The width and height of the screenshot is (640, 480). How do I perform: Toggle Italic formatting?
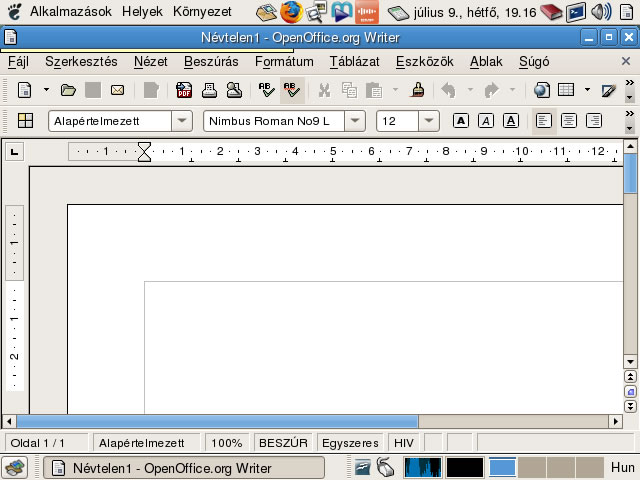click(486, 121)
